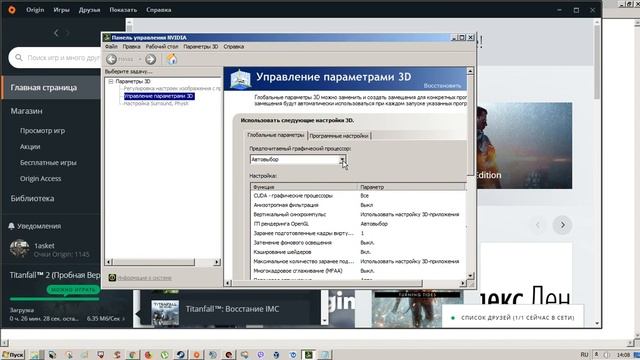
Task: Open the Справка menu in NVIDIA panel
Action: pos(234,47)
